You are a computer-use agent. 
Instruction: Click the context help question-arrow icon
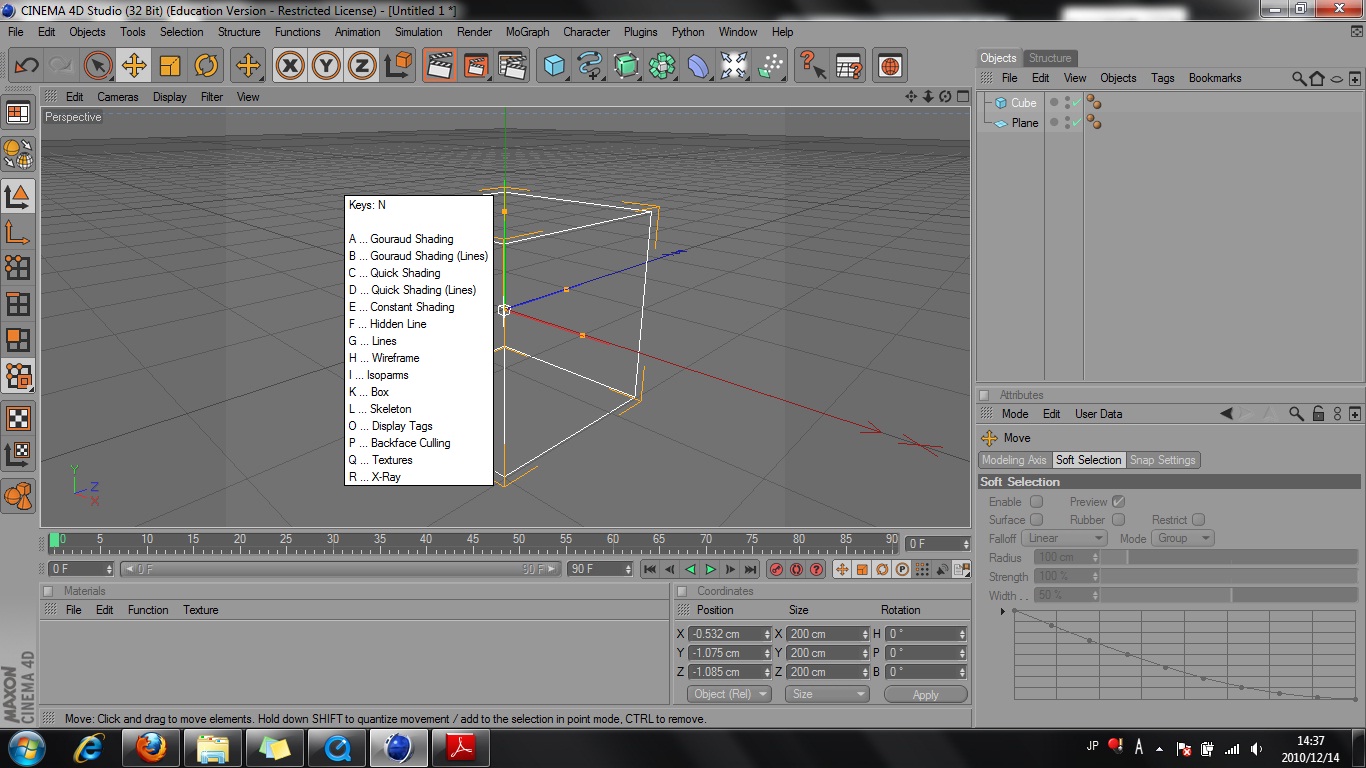coord(812,66)
